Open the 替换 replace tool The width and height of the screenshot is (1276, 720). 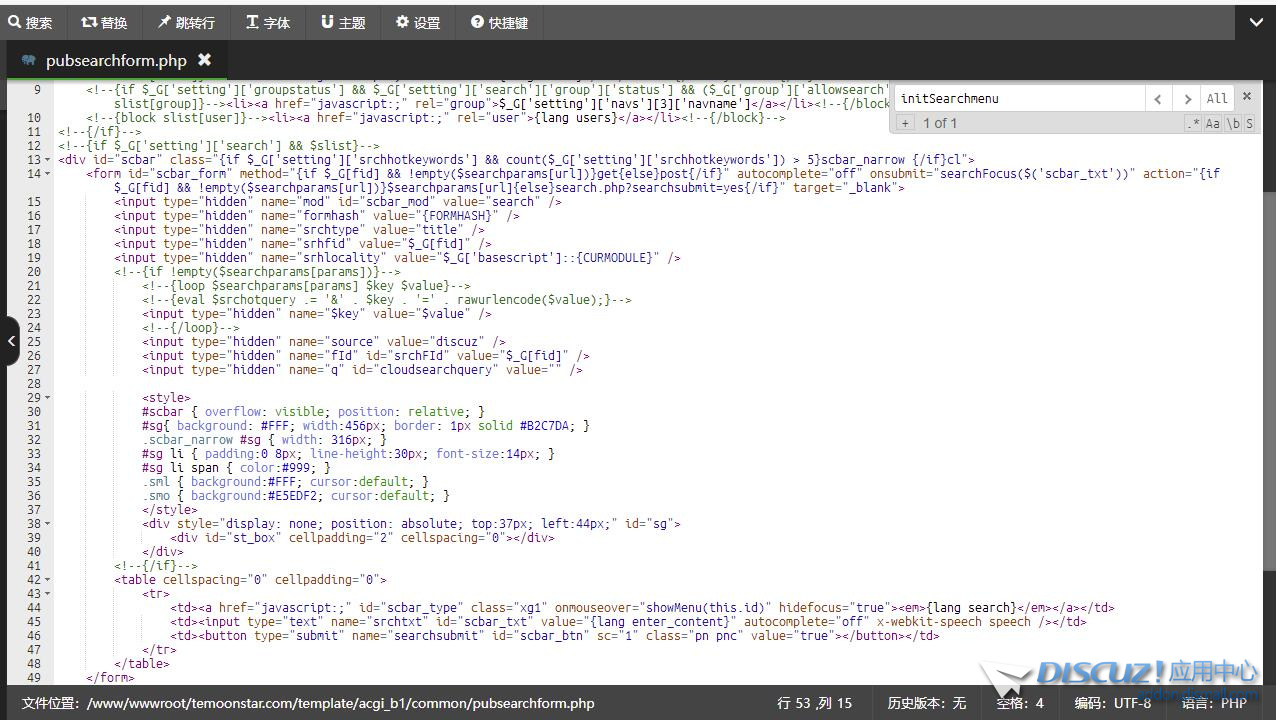click(x=104, y=22)
